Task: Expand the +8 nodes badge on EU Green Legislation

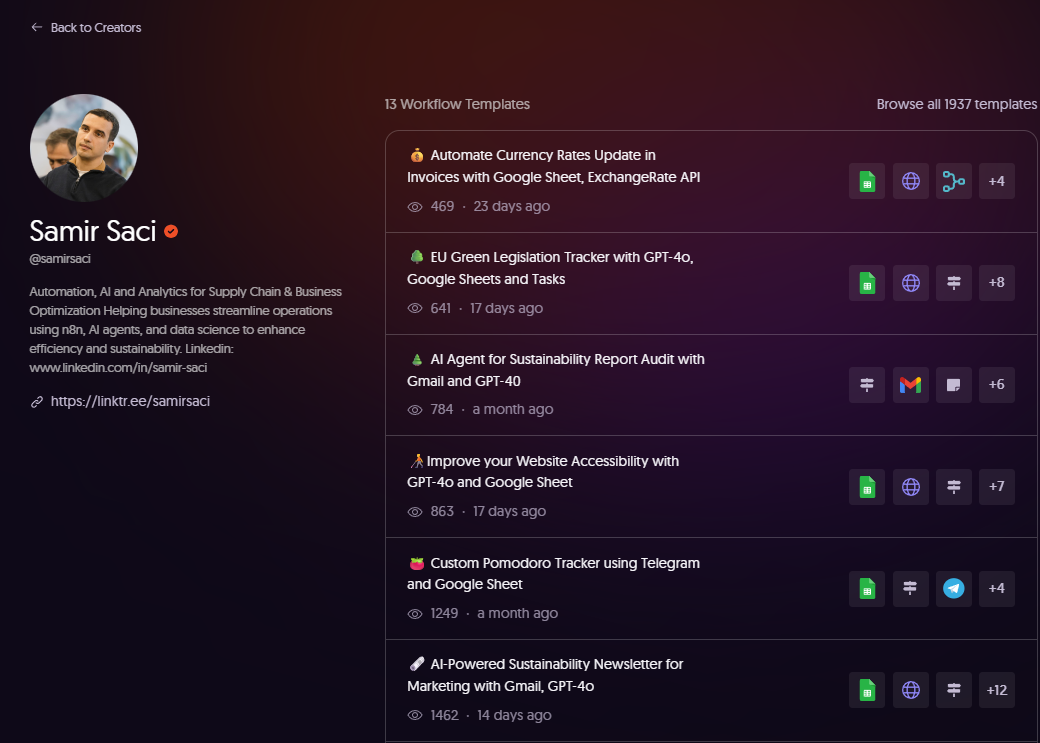Action: tap(997, 283)
